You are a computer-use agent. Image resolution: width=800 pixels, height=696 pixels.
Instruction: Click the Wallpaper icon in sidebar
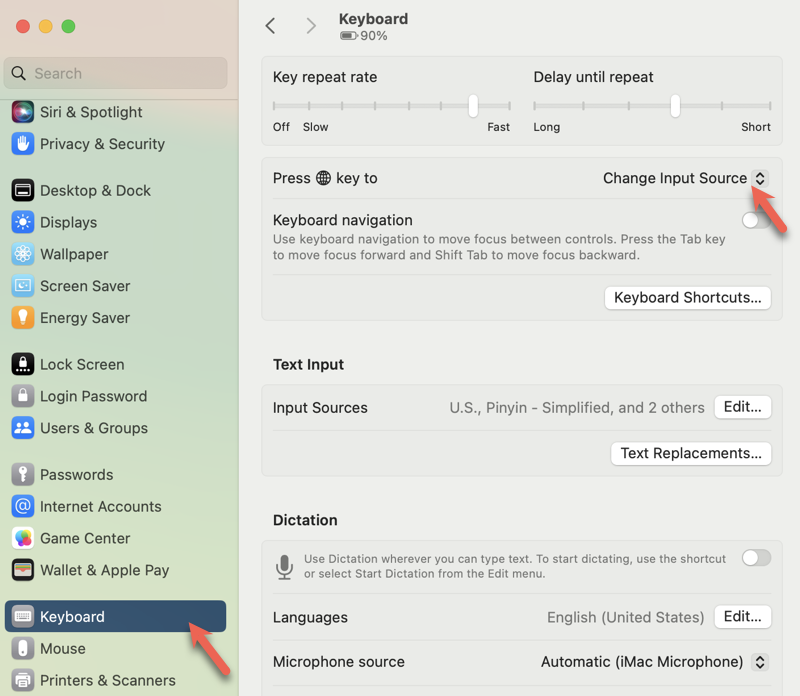[23, 254]
